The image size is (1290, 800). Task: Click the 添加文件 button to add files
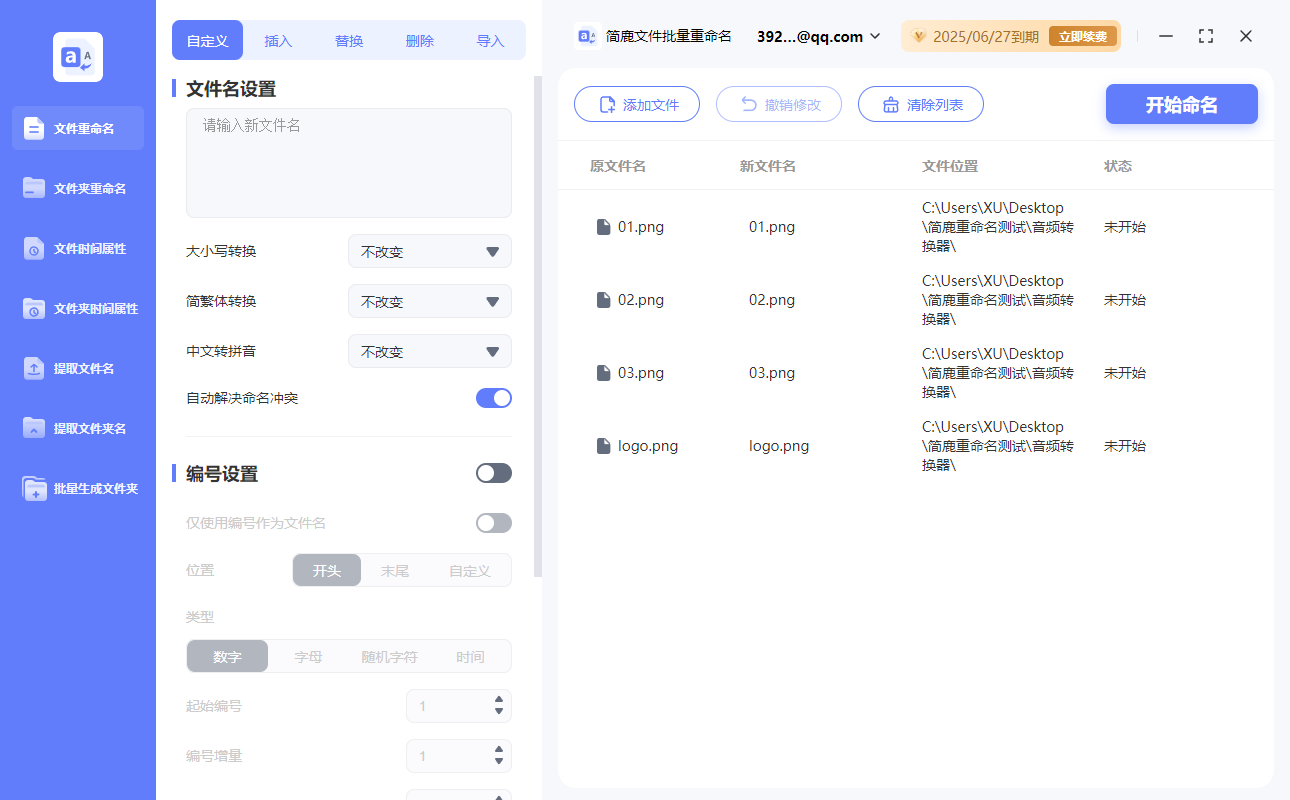point(637,104)
